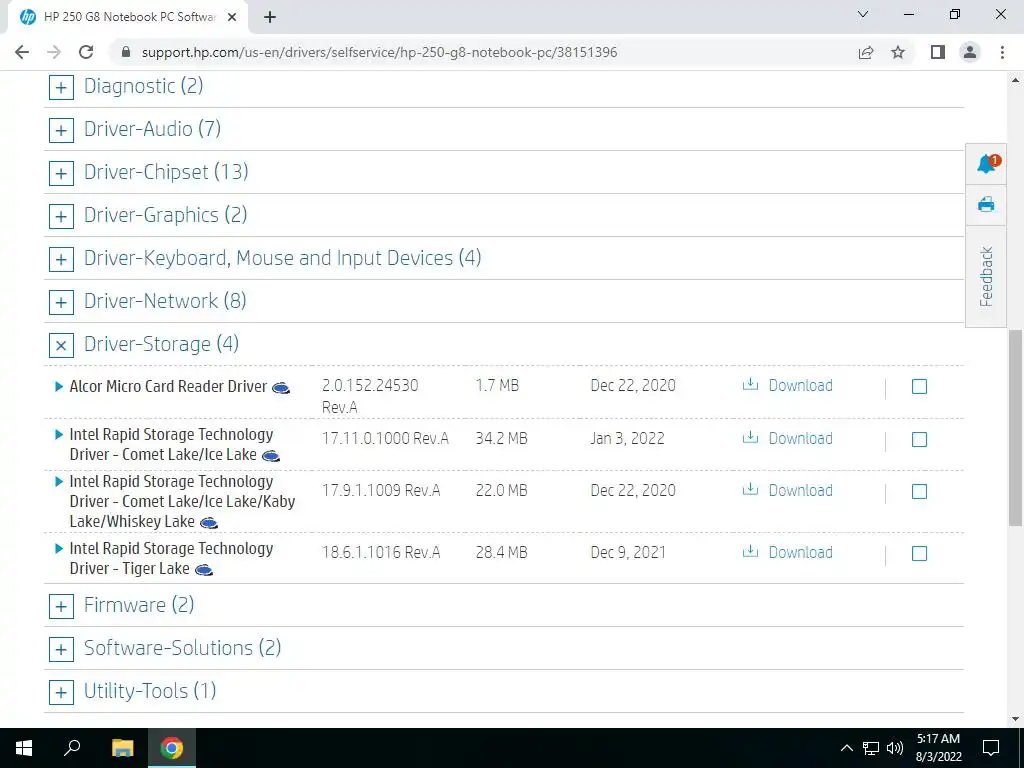Check the Alcor Micro Card Reader checkbox

919,387
